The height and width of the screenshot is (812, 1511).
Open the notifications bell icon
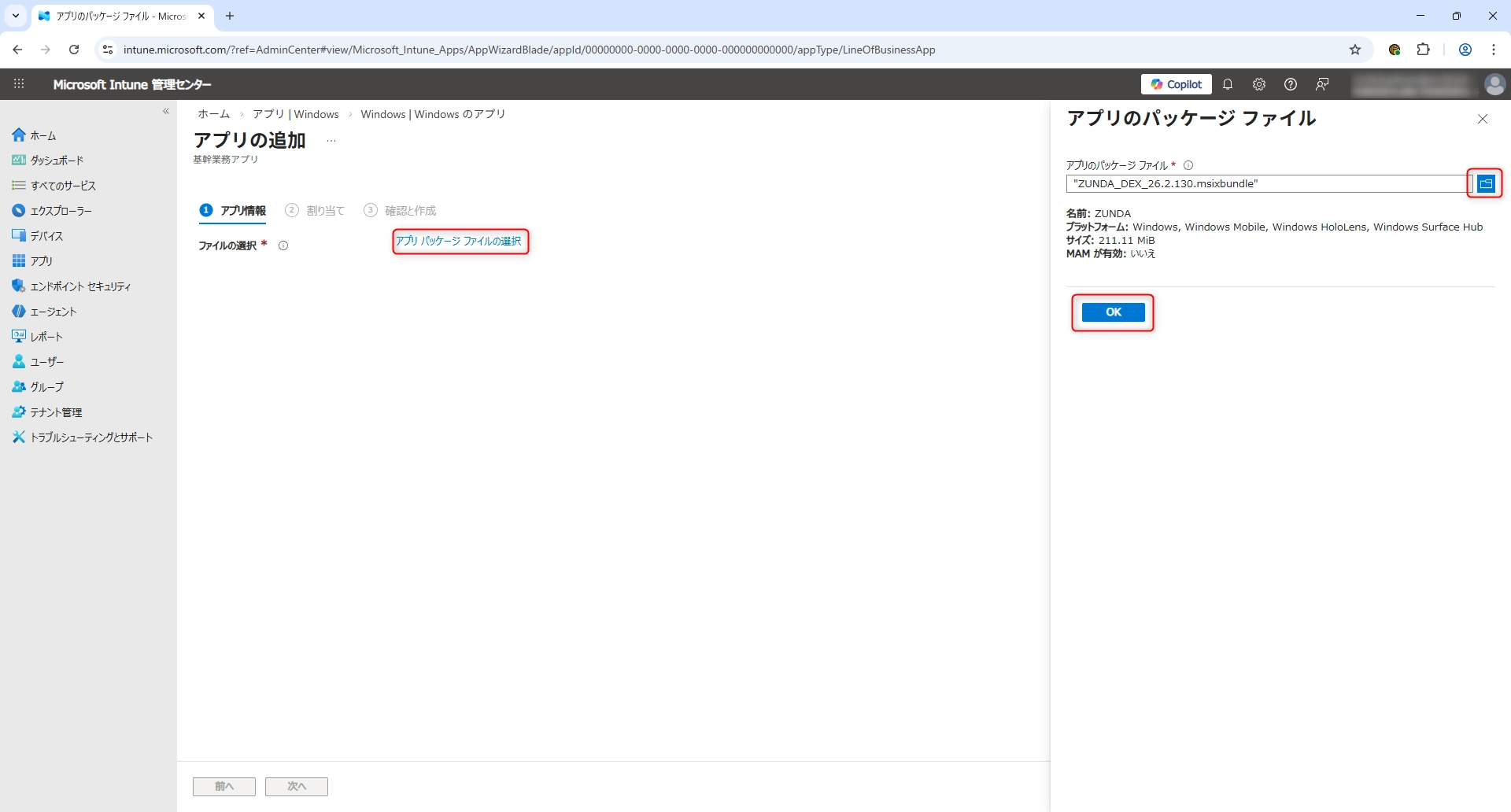(x=1227, y=84)
